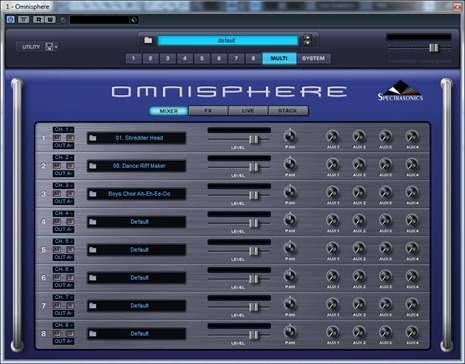This screenshot has width=465, height=364.
Task: Click the AUX 2 knob on part 6
Action: 359,276
